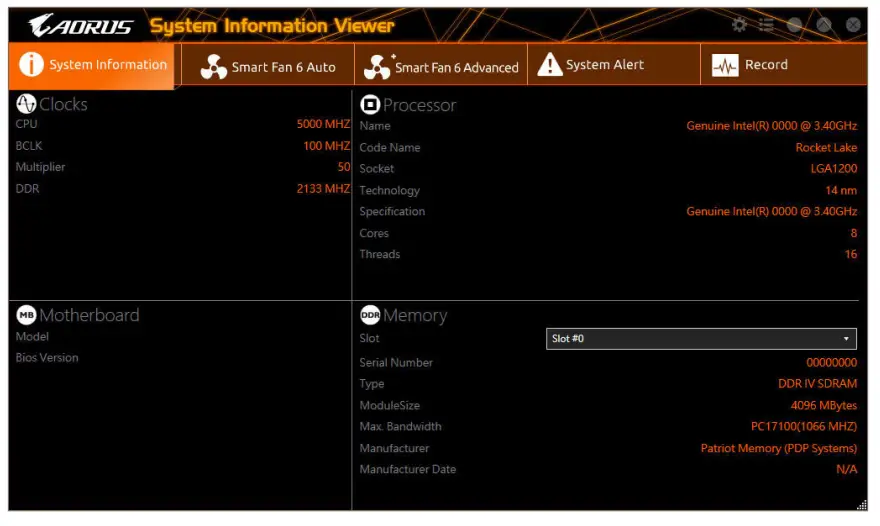Click the Processor section heading

point(419,105)
